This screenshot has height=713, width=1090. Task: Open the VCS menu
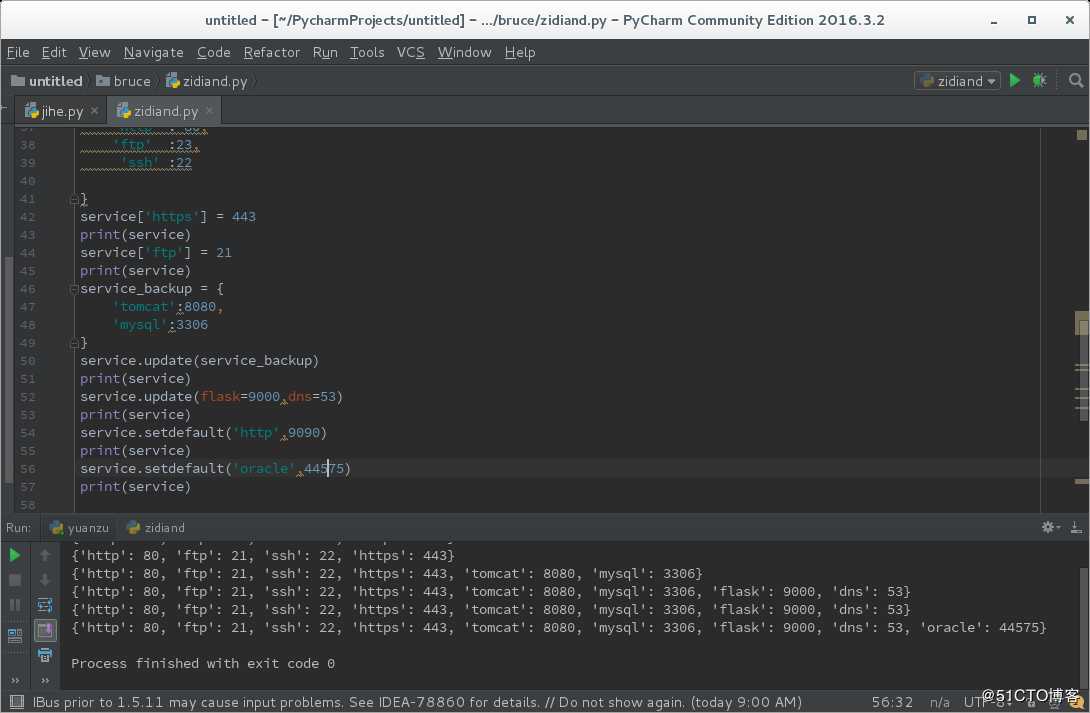[x=410, y=52]
